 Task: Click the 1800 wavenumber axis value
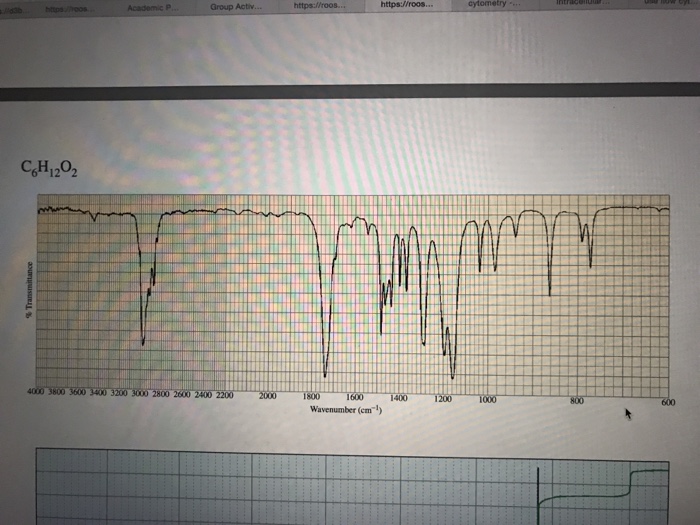coord(311,396)
